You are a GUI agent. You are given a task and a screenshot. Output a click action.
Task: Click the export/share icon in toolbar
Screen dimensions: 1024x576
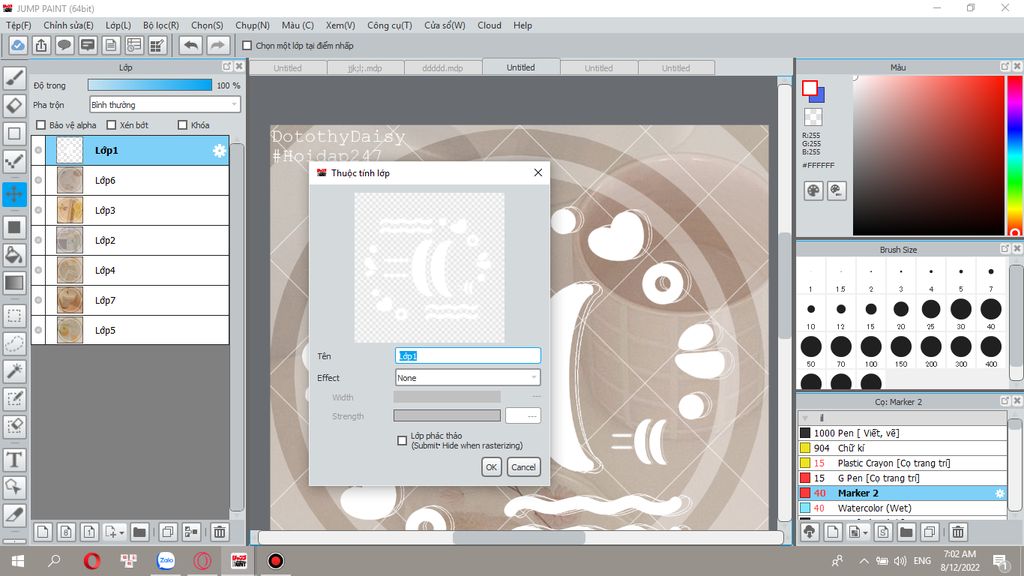pyautogui.click(x=41, y=45)
